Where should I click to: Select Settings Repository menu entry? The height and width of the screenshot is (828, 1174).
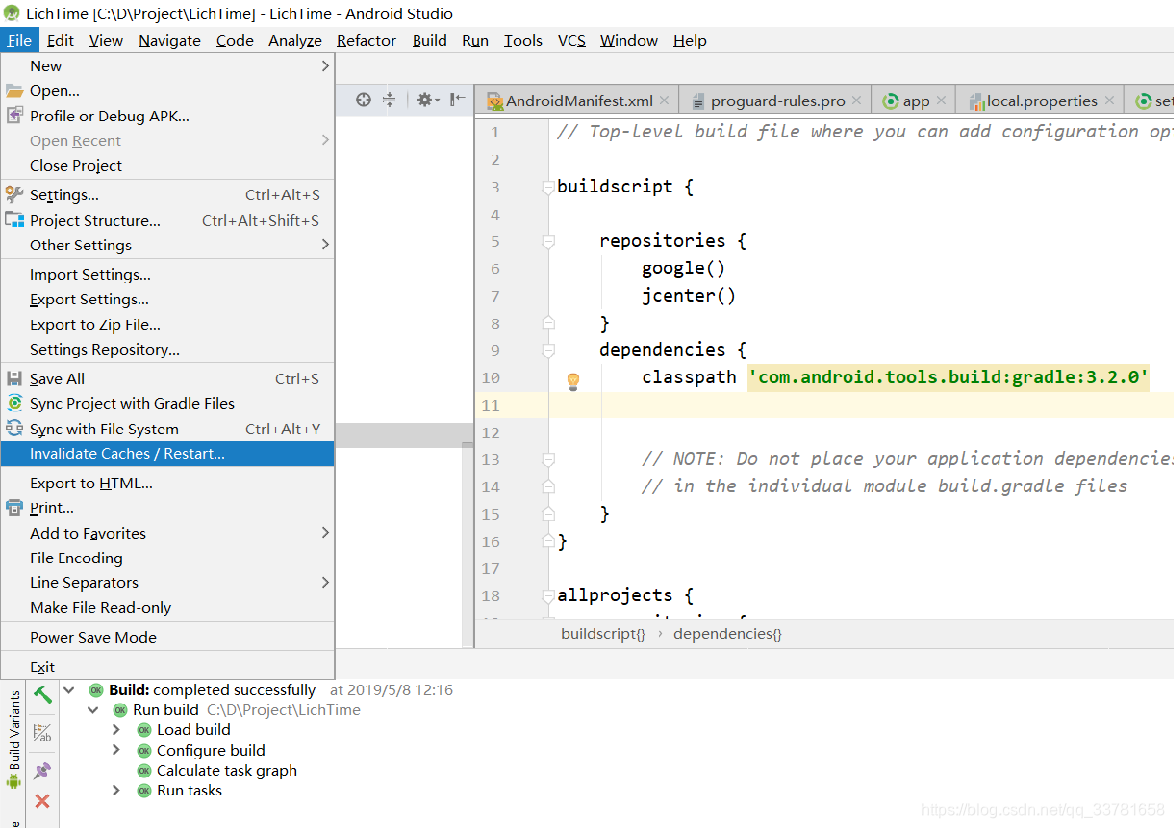tap(168, 350)
